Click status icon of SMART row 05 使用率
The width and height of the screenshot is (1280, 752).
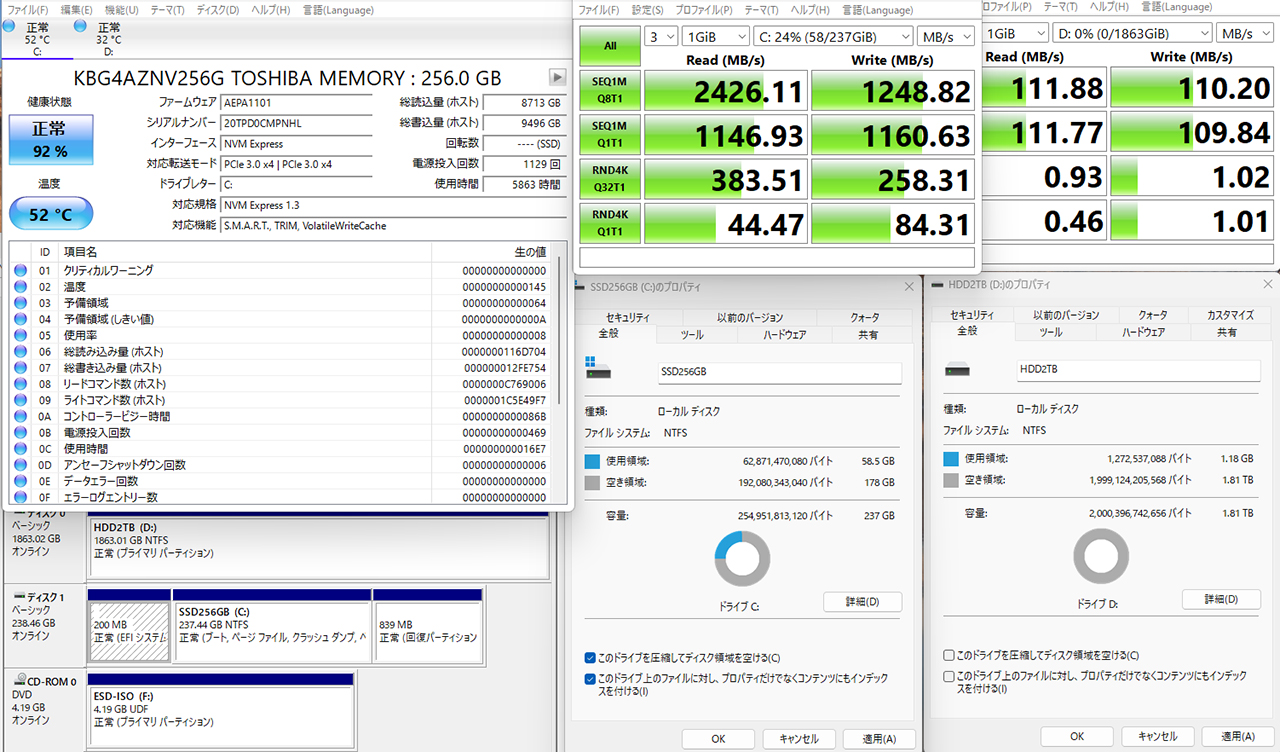pyautogui.click(x=21, y=335)
